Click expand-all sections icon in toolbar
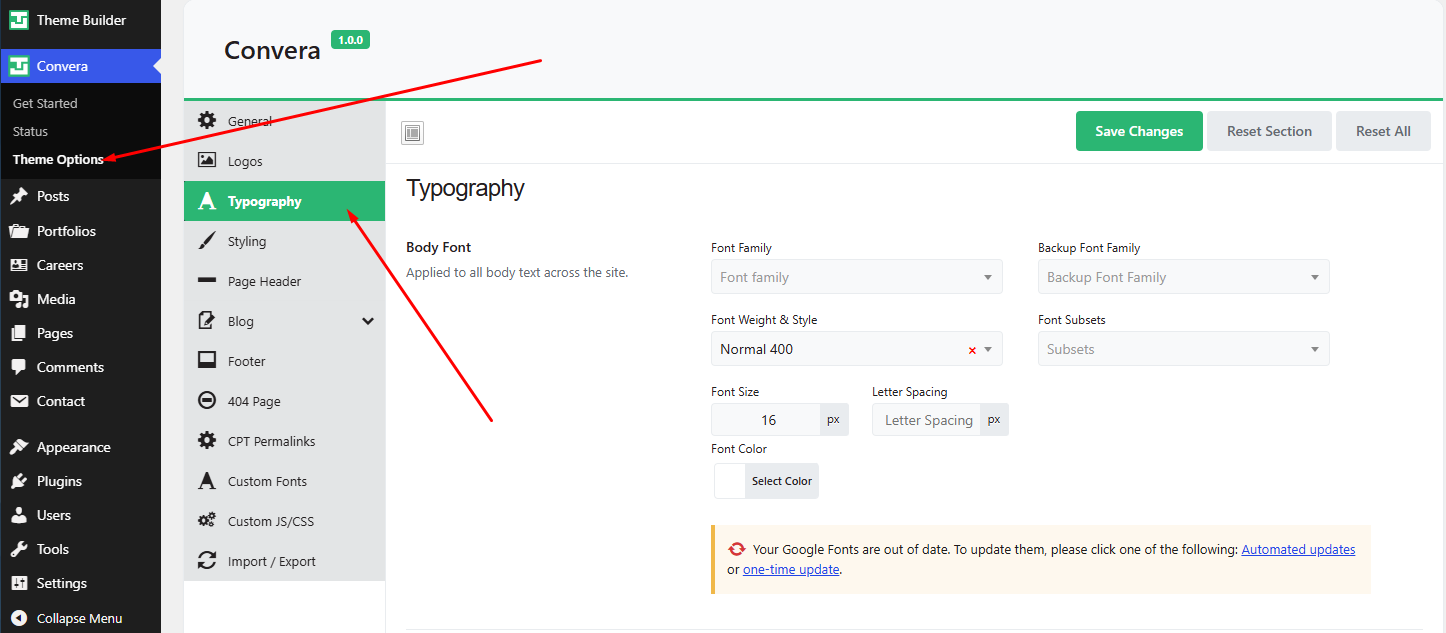 [413, 132]
